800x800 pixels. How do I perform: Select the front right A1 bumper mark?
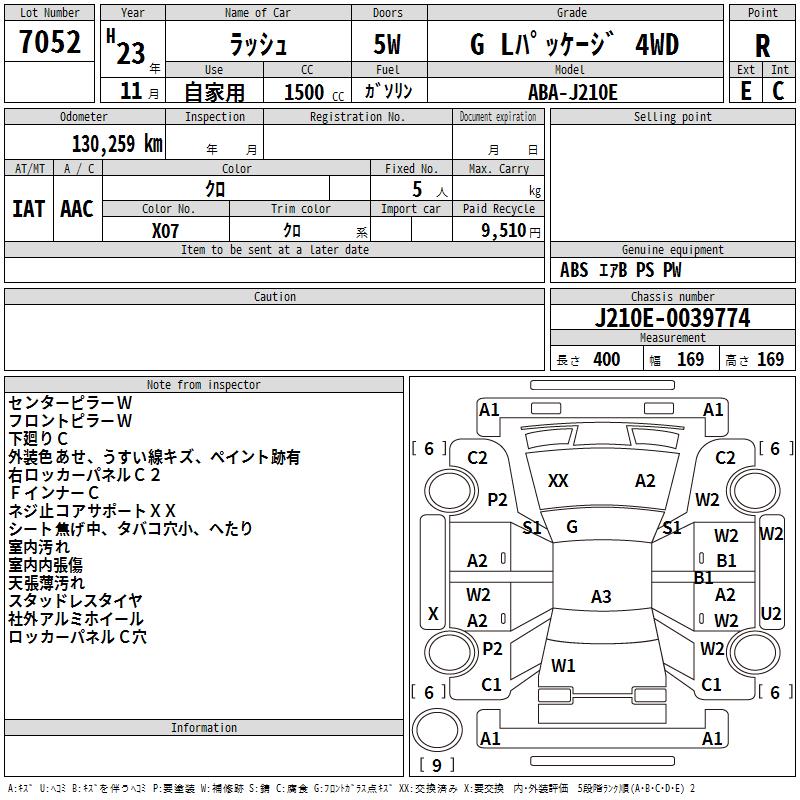click(713, 410)
